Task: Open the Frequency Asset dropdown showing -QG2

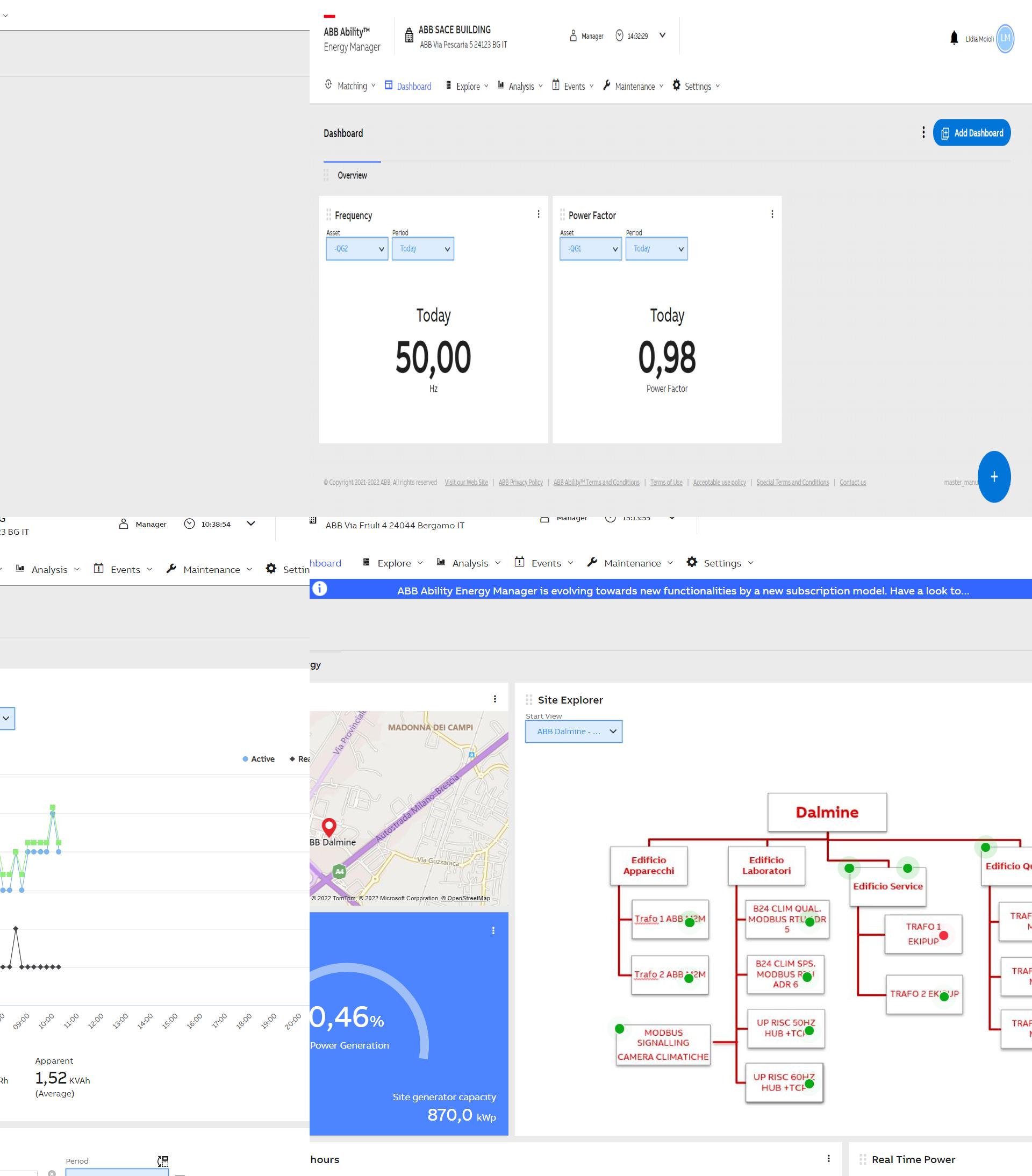Action: click(x=357, y=248)
